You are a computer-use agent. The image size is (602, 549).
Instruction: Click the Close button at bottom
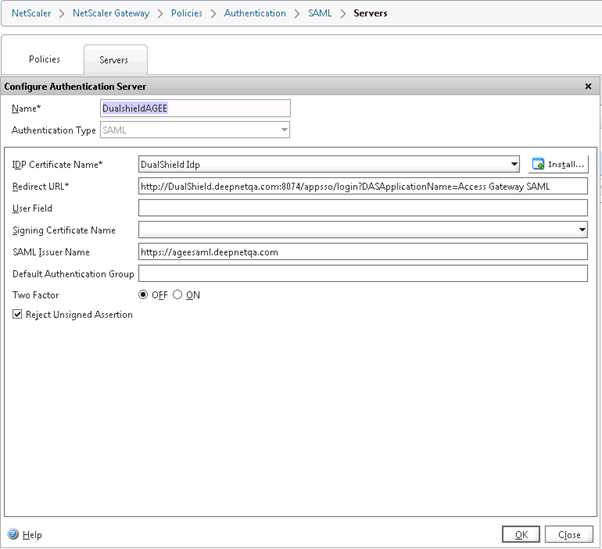tap(569, 535)
